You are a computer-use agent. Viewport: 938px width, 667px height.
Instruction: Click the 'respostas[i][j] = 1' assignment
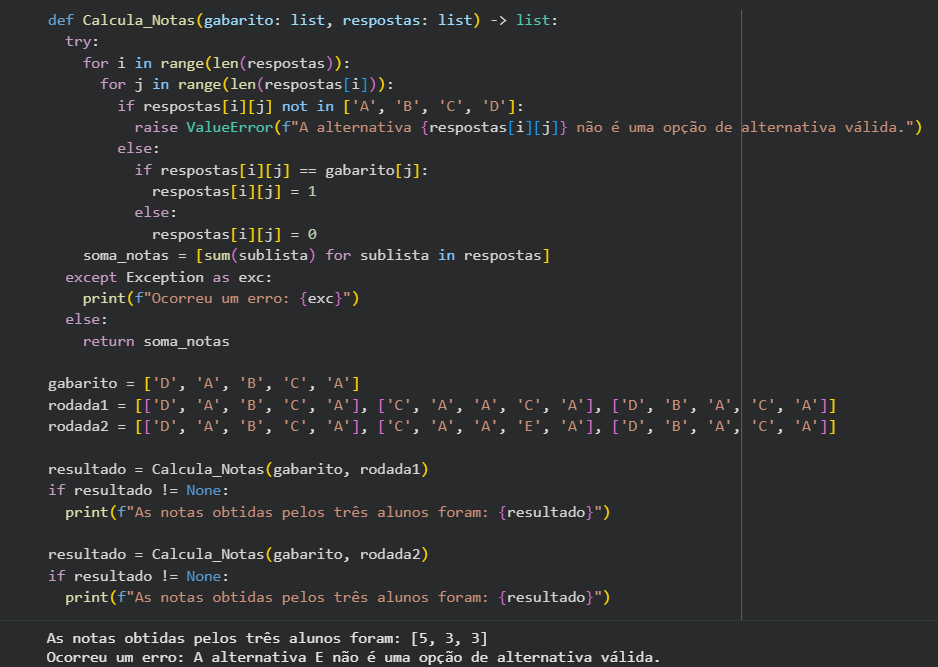pyautogui.click(x=234, y=191)
